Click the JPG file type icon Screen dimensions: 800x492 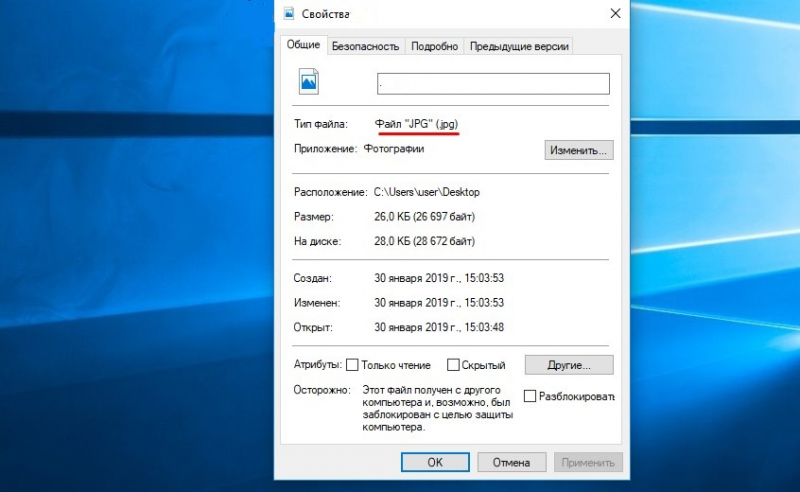point(309,82)
